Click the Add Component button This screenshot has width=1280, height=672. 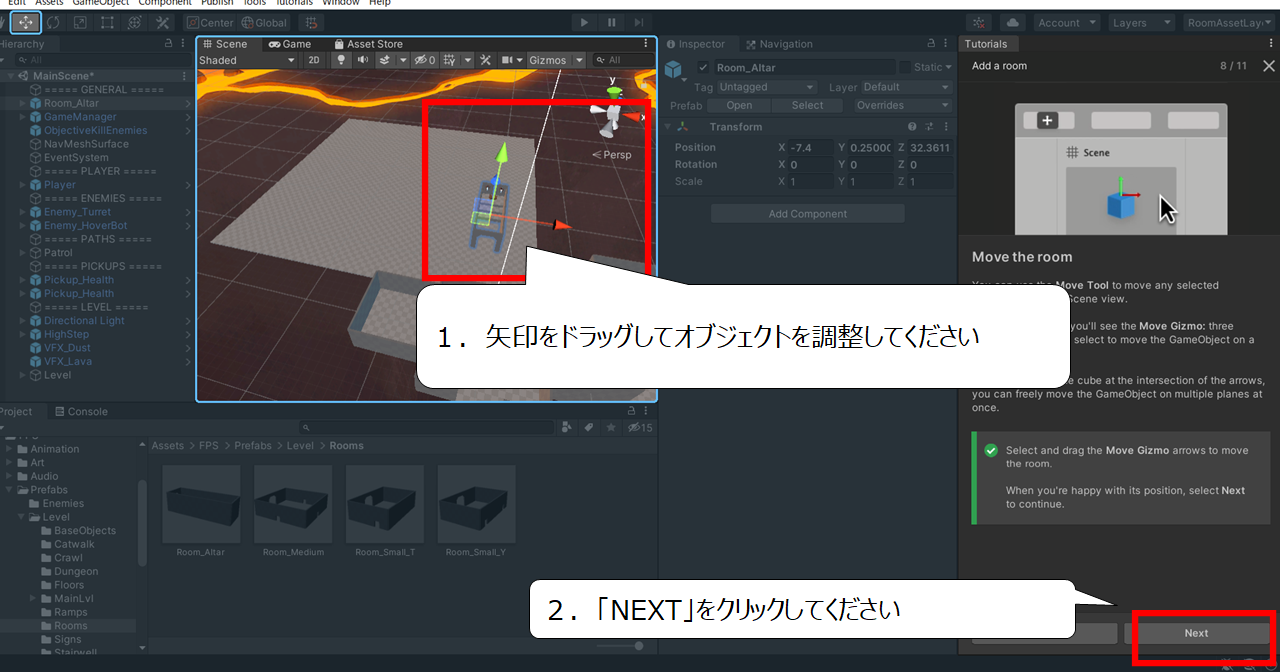[808, 214]
